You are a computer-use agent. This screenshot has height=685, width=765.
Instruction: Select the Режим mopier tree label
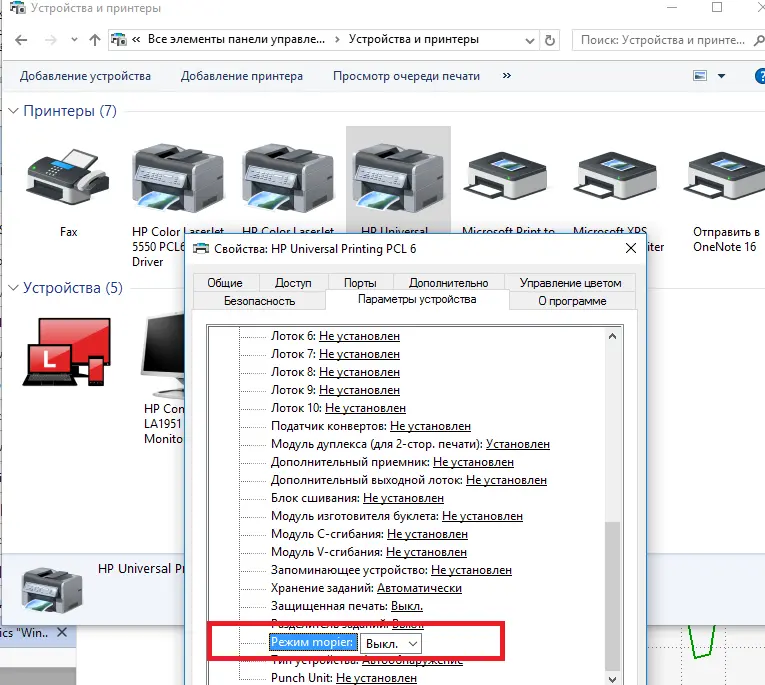(x=313, y=643)
